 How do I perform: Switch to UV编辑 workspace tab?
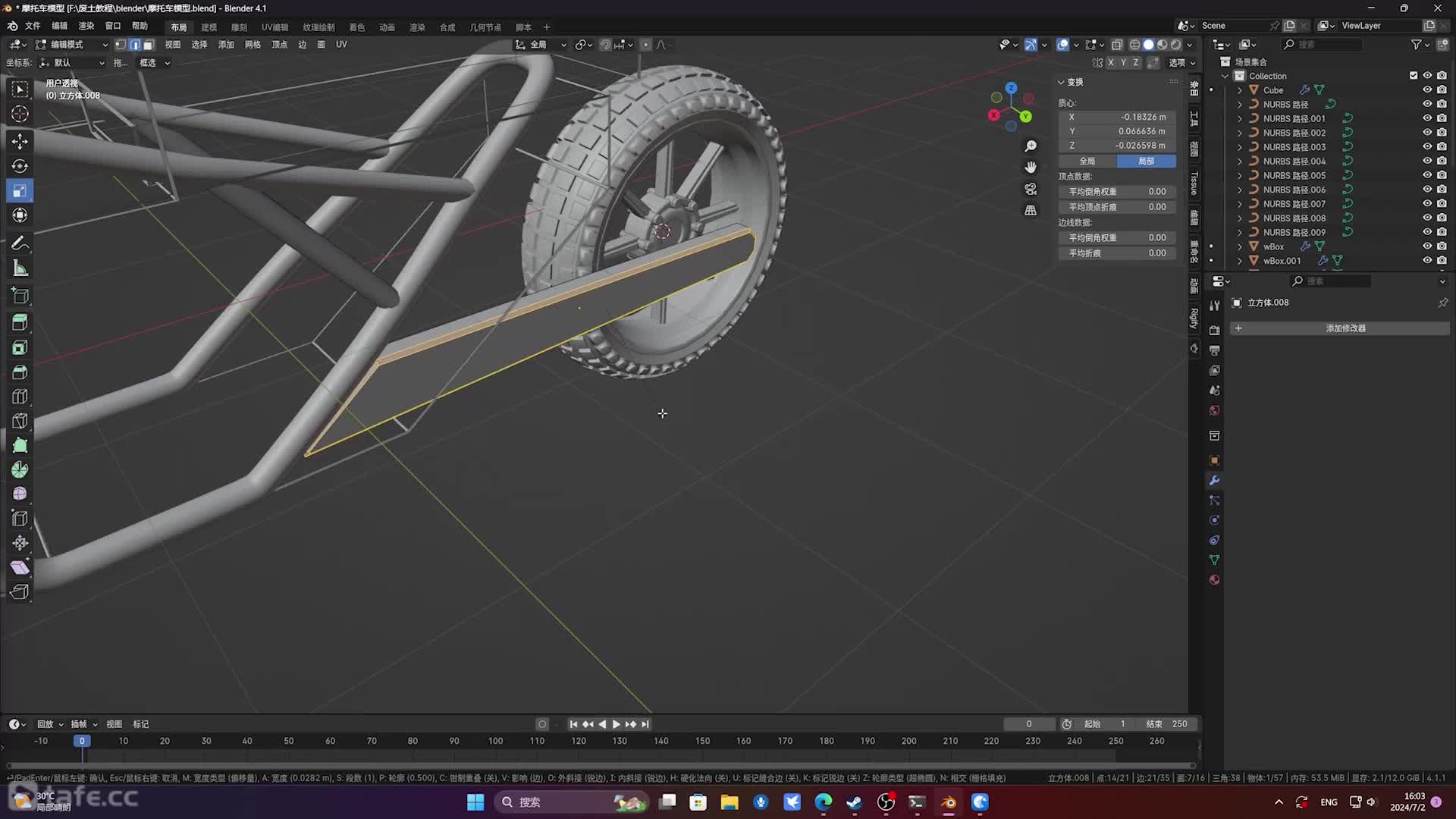pos(275,27)
